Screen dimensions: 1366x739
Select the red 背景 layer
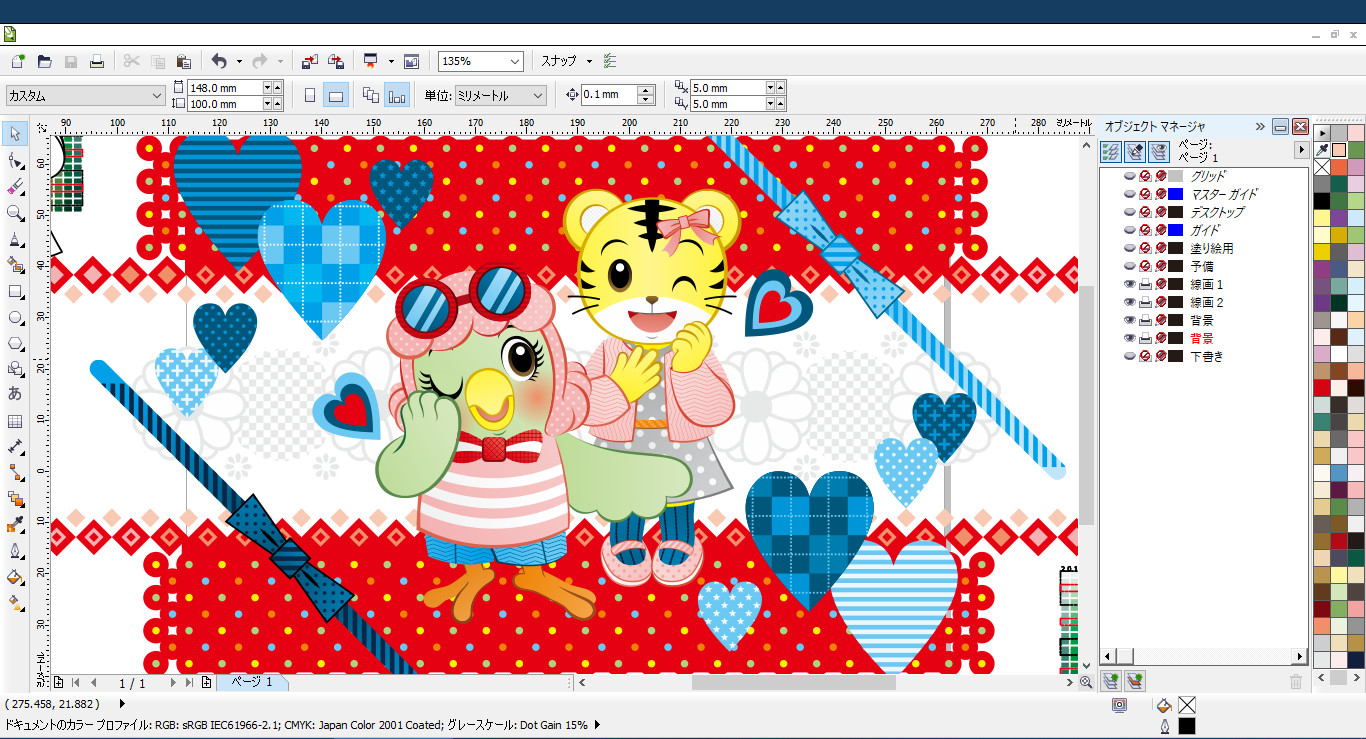(1201, 339)
